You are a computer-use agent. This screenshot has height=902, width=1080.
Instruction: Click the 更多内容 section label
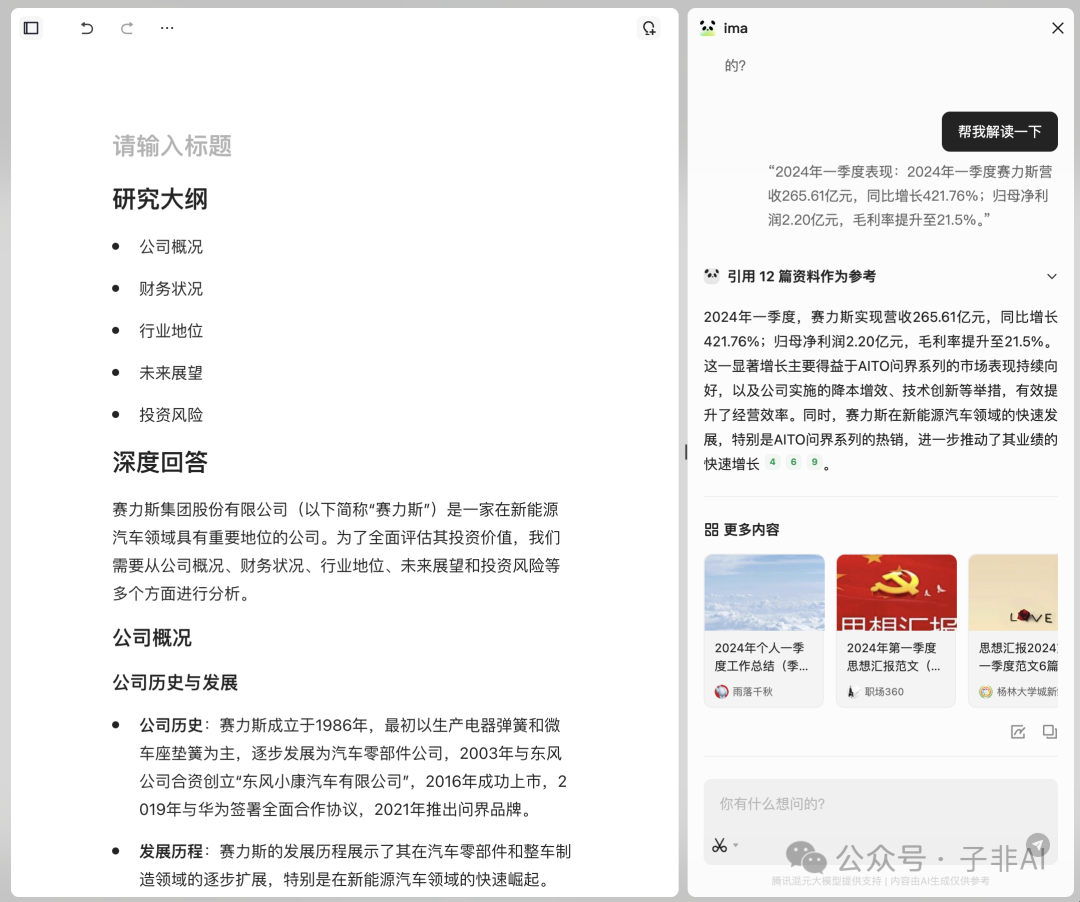751,529
